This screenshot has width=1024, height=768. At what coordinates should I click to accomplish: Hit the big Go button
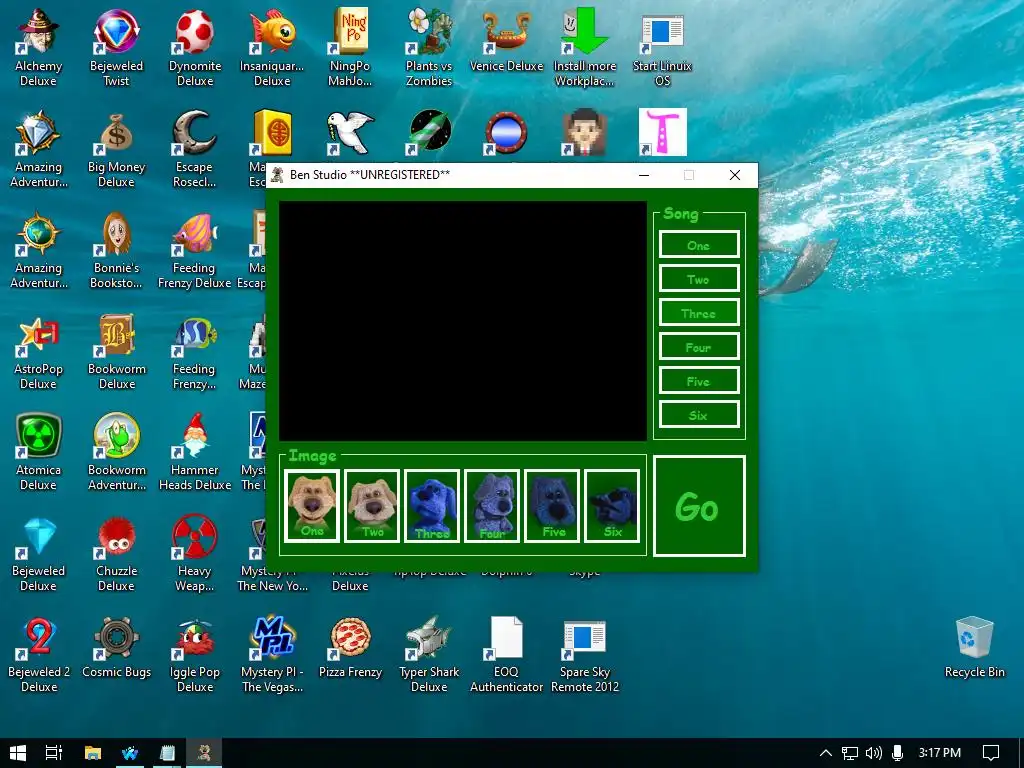point(699,506)
